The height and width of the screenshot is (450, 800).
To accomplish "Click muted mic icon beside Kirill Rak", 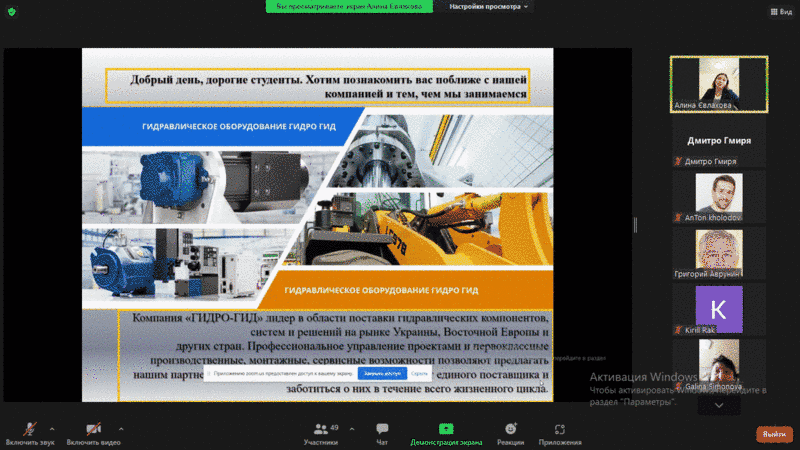I will pos(678,330).
